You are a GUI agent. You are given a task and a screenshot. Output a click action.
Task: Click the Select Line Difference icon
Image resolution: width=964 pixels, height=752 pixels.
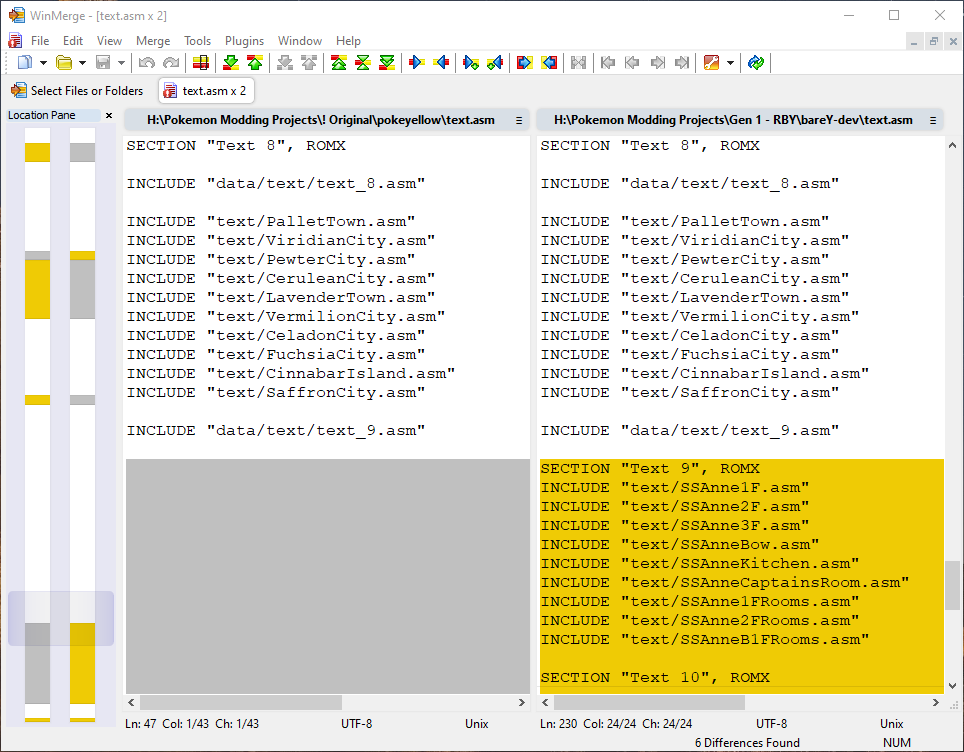pyautogui.click(x=200, y=63)
